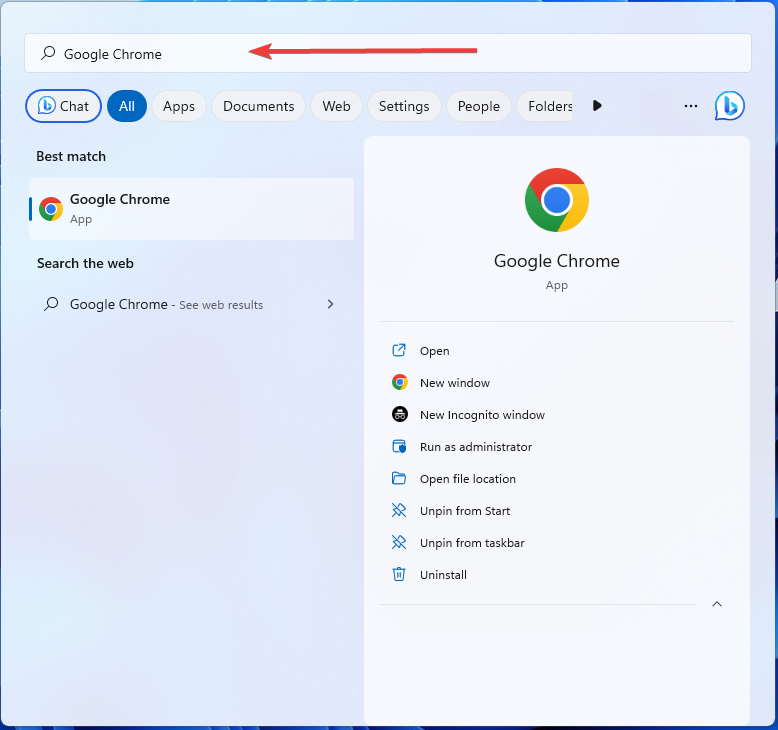The width and height of the screenshot is (778, 730).
Task: Click the Chrome icon in Best match result
Action: (51, 209)
